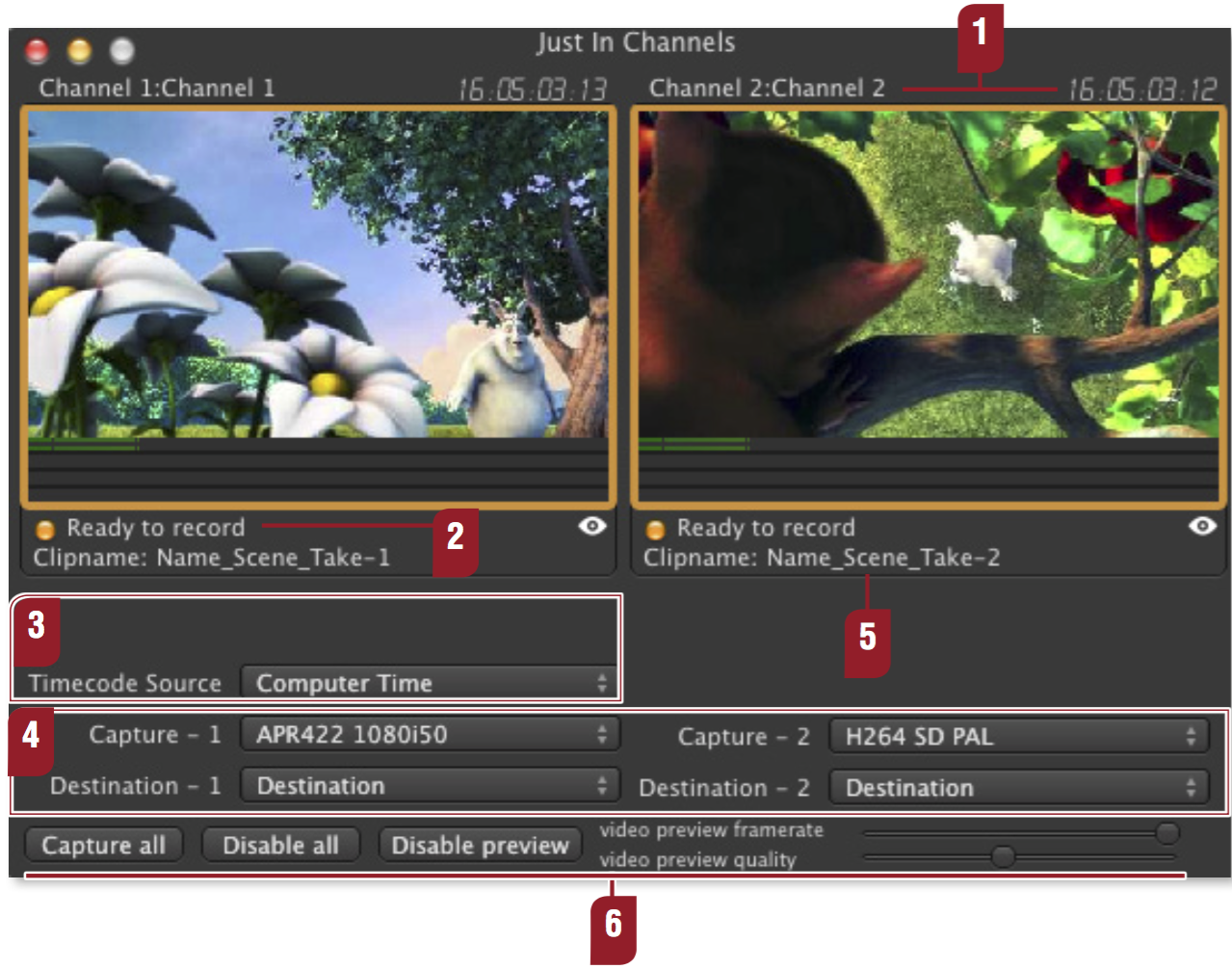Click the Disable all button
This screenshot has width=1232, height=969.
[x=280, y=845]
